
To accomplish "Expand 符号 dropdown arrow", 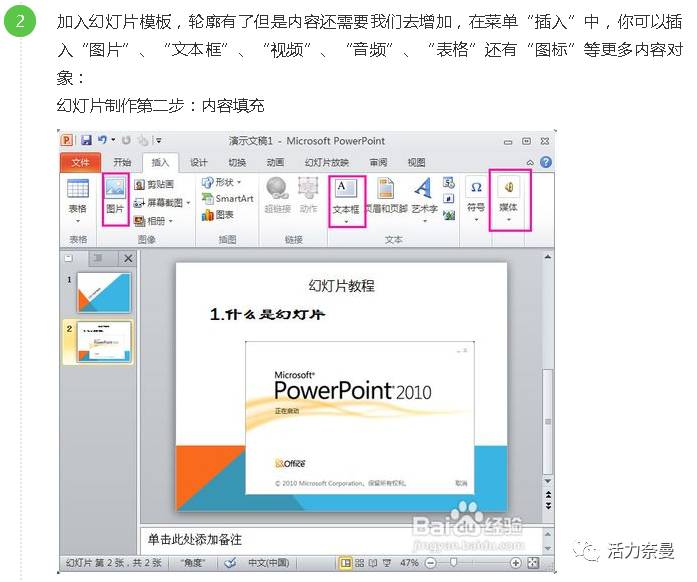I will [x=476, y=220].
